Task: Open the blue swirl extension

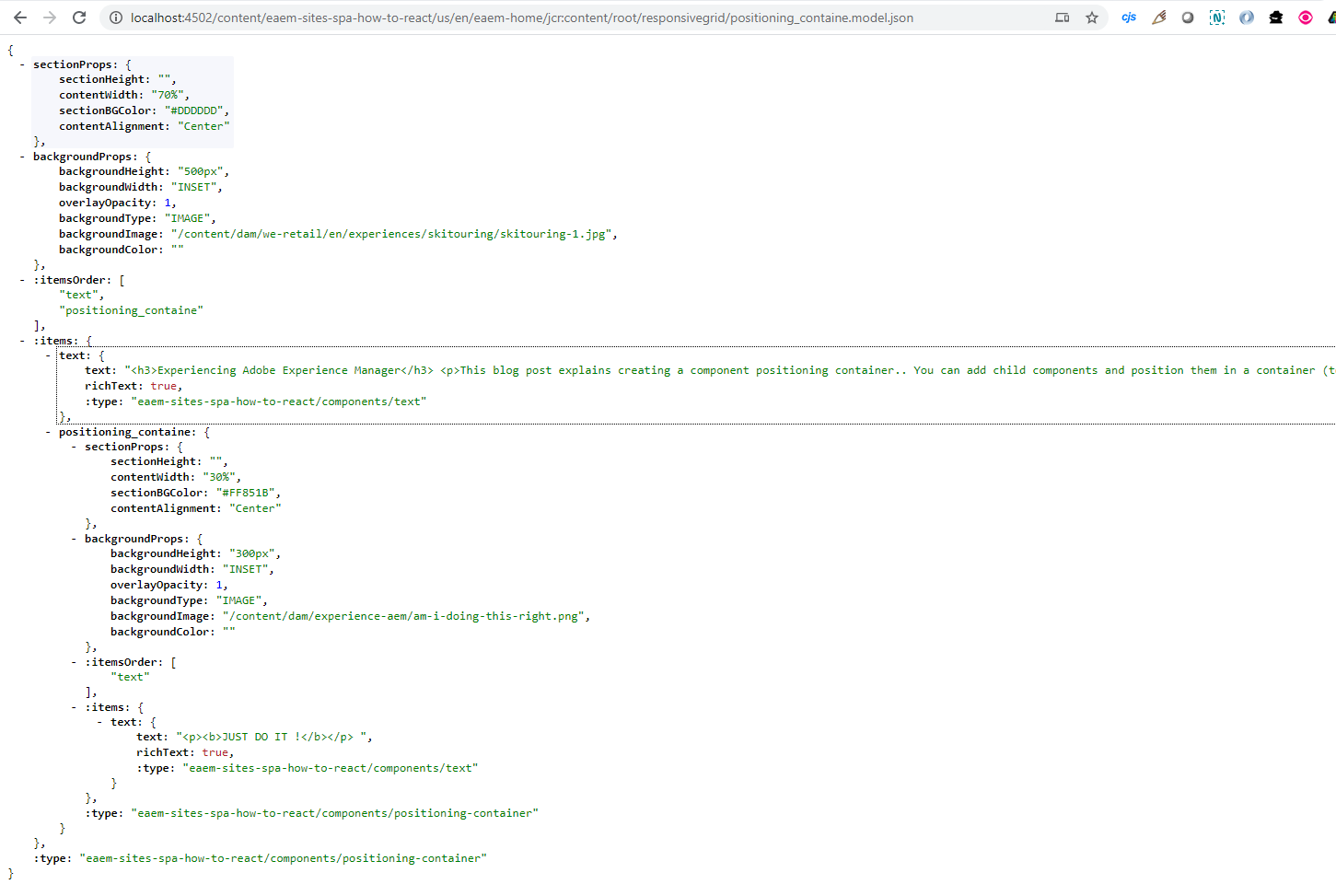Action: coord(1247,17)
